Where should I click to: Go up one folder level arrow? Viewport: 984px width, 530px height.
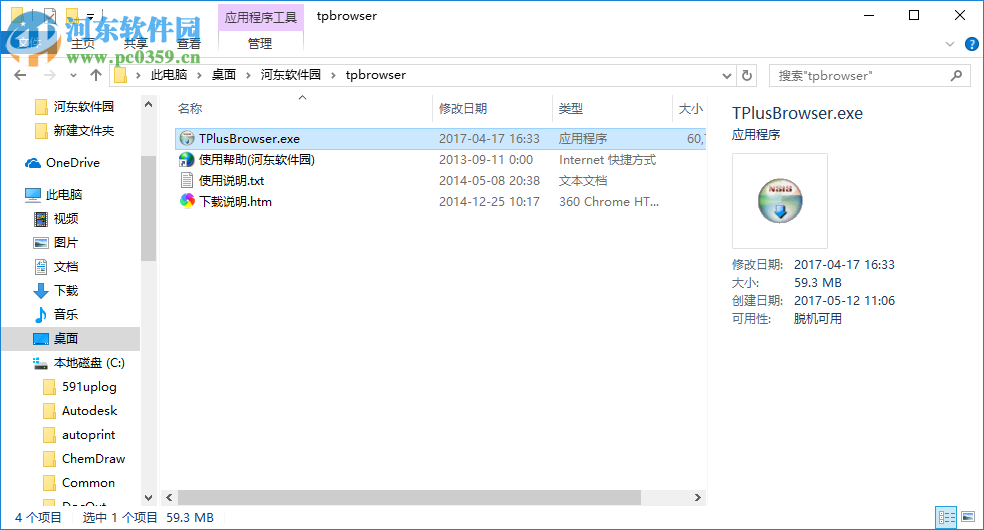click(95, 75)
